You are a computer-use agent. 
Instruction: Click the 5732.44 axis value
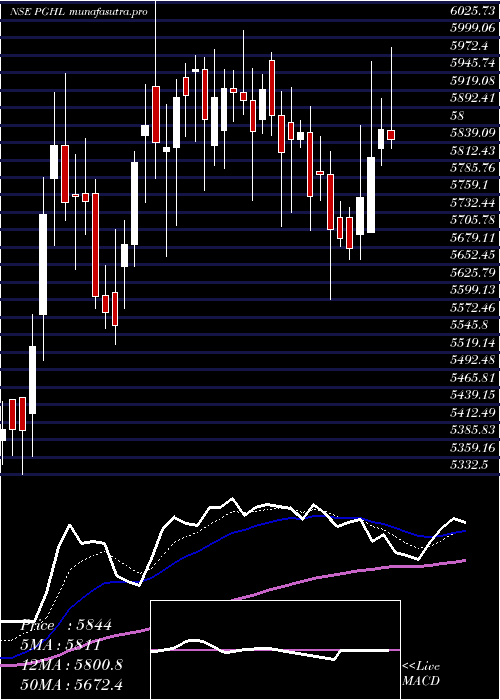click(x=472, y=203)
